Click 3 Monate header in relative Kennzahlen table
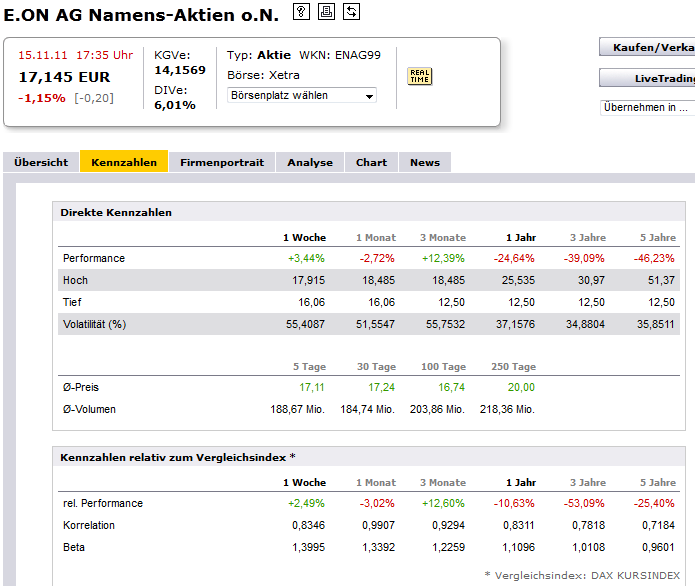The image size is (695, 586). [443, 483]
